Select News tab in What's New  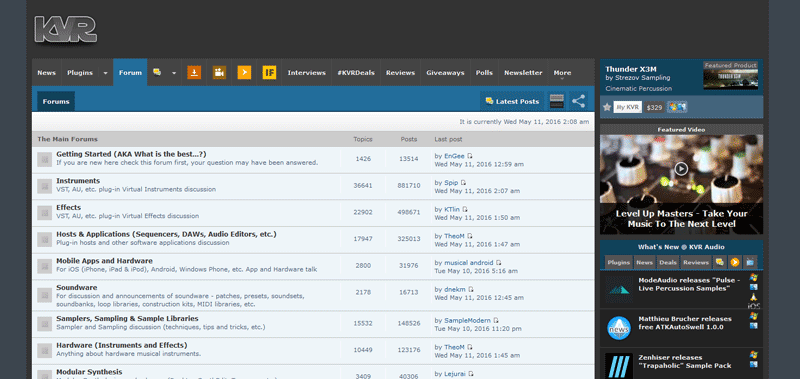pyautogui.click(x=644, y=262)
